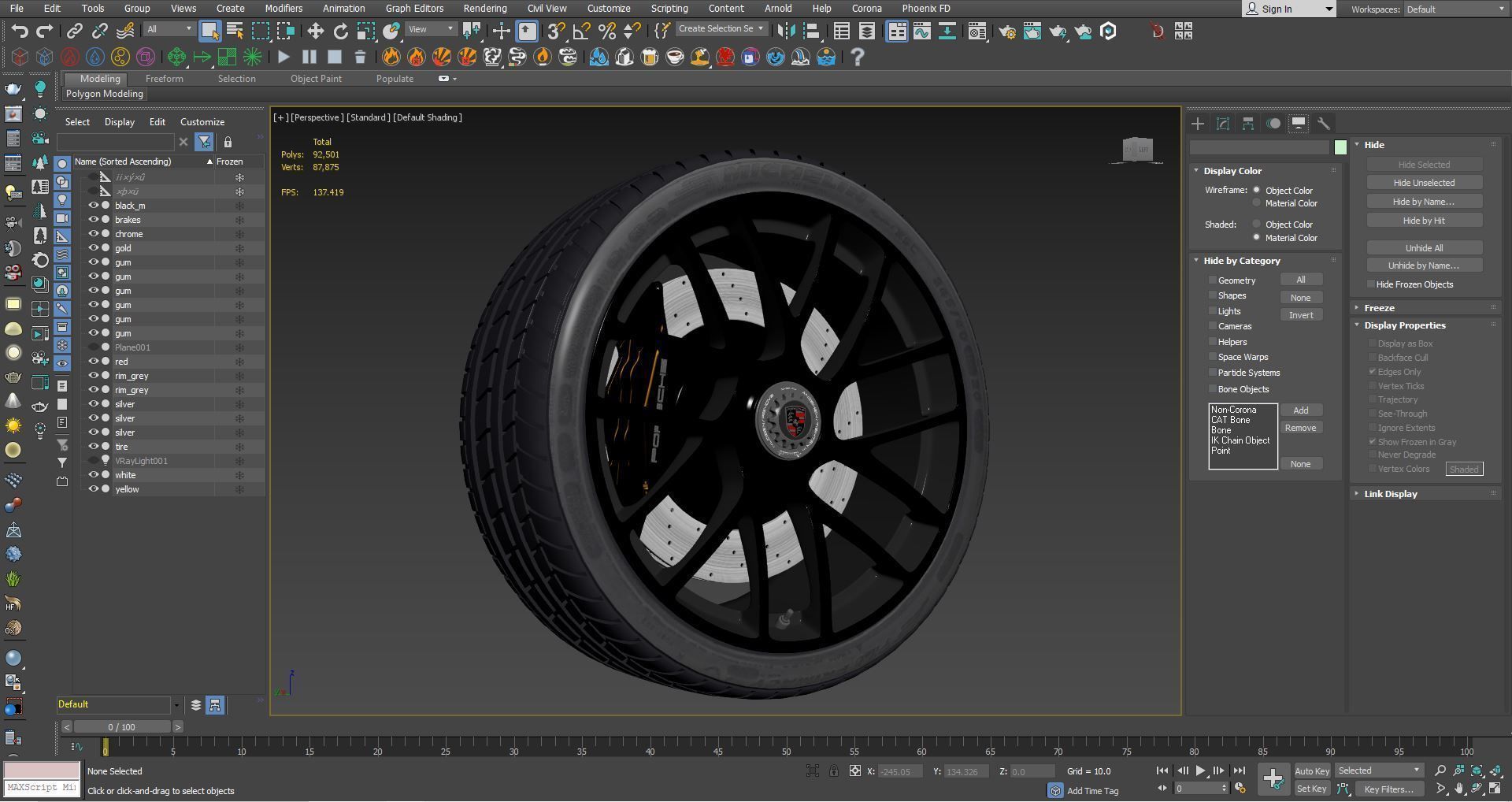The image size is (1512, 802).
Task: Click the Phoenix FD help question icon
Action: click(858, 57)
